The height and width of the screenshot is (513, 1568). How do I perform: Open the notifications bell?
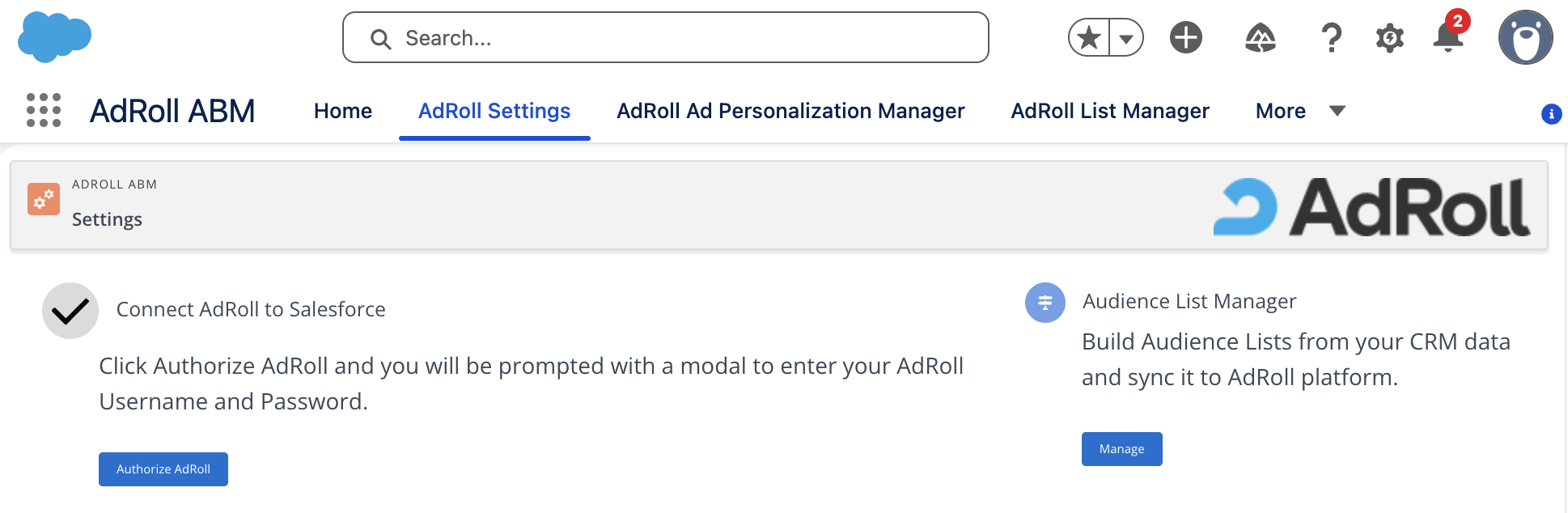(x=1447, y=38)
